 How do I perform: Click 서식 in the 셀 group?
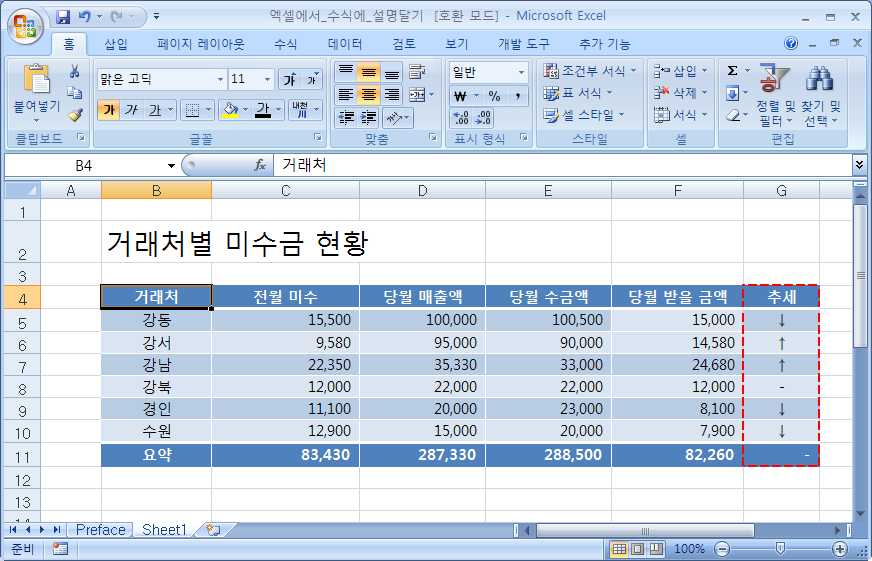tap(681, 115)
